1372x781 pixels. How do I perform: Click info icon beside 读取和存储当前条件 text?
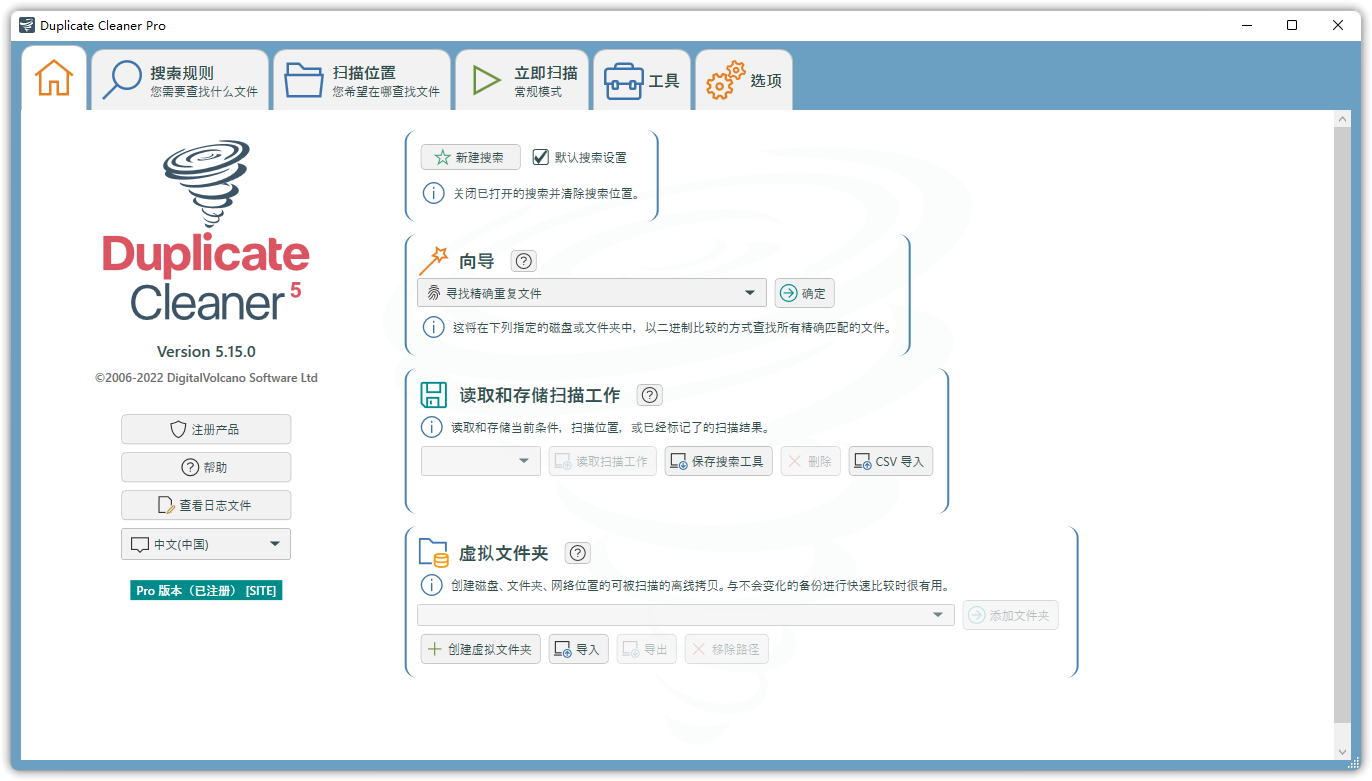[431, 428]
